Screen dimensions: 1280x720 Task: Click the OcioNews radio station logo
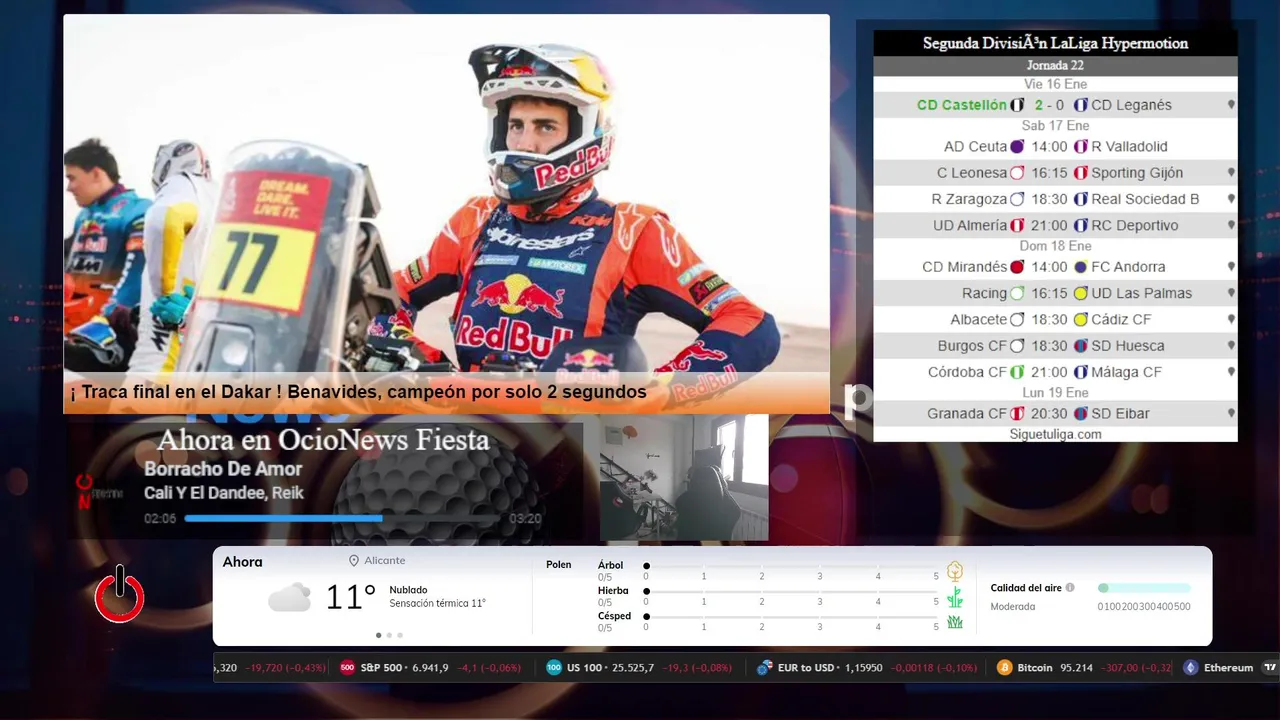pyautogui.click(x=98, y=492)
